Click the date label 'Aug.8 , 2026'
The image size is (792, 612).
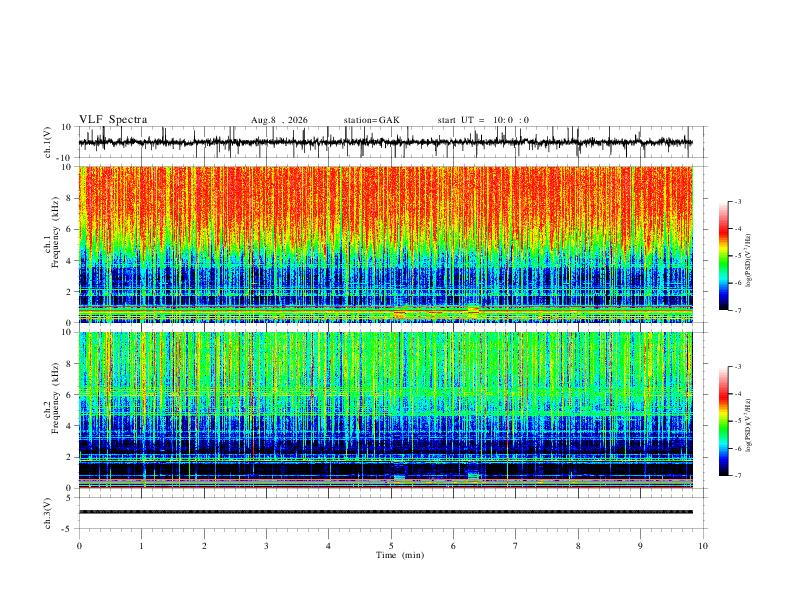[279, 120]
